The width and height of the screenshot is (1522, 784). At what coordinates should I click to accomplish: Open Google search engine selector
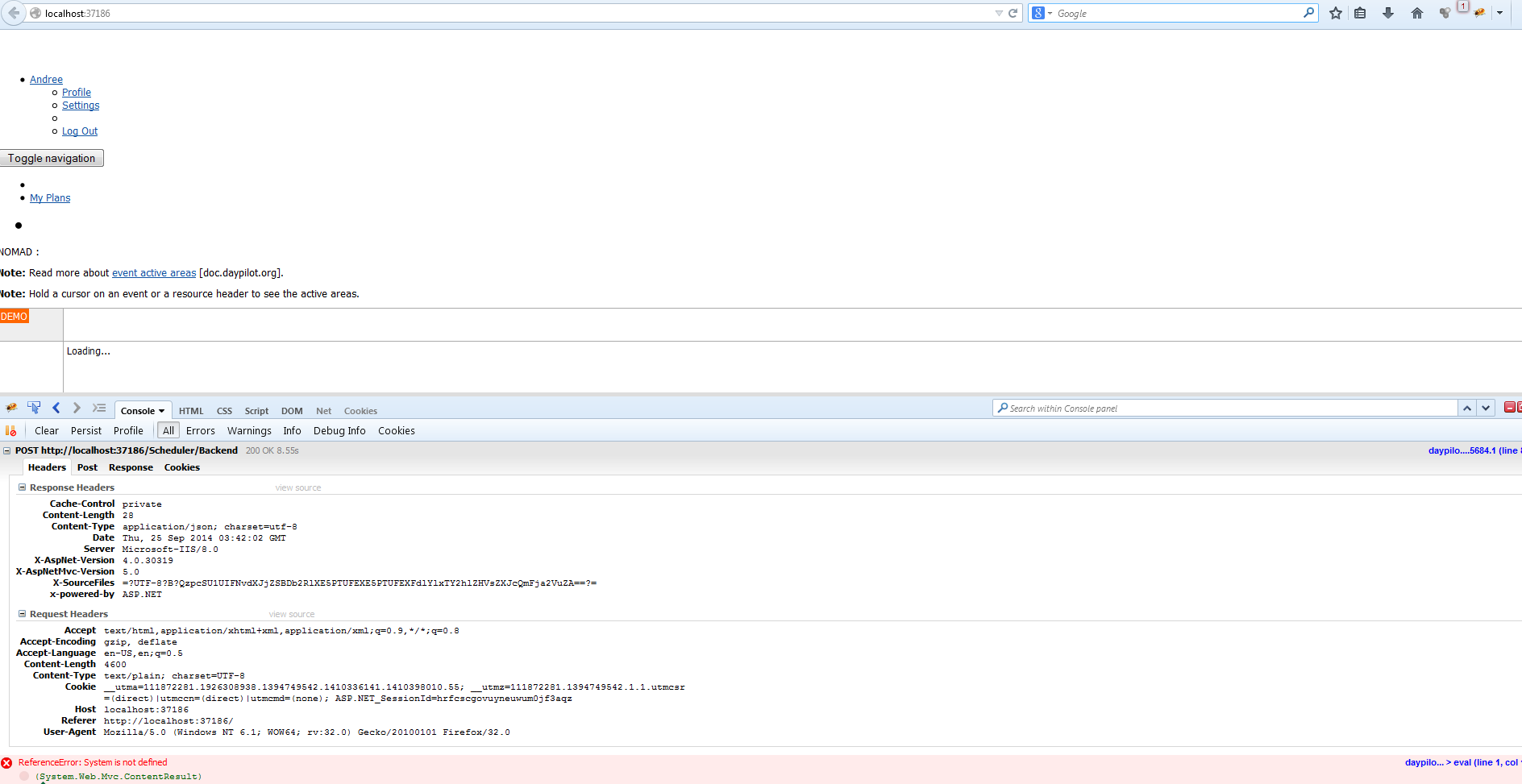1042,13
